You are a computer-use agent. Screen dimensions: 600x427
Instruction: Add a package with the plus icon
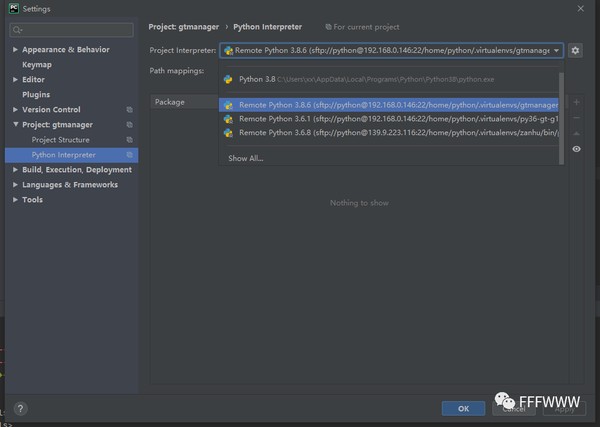click(576, 102)
